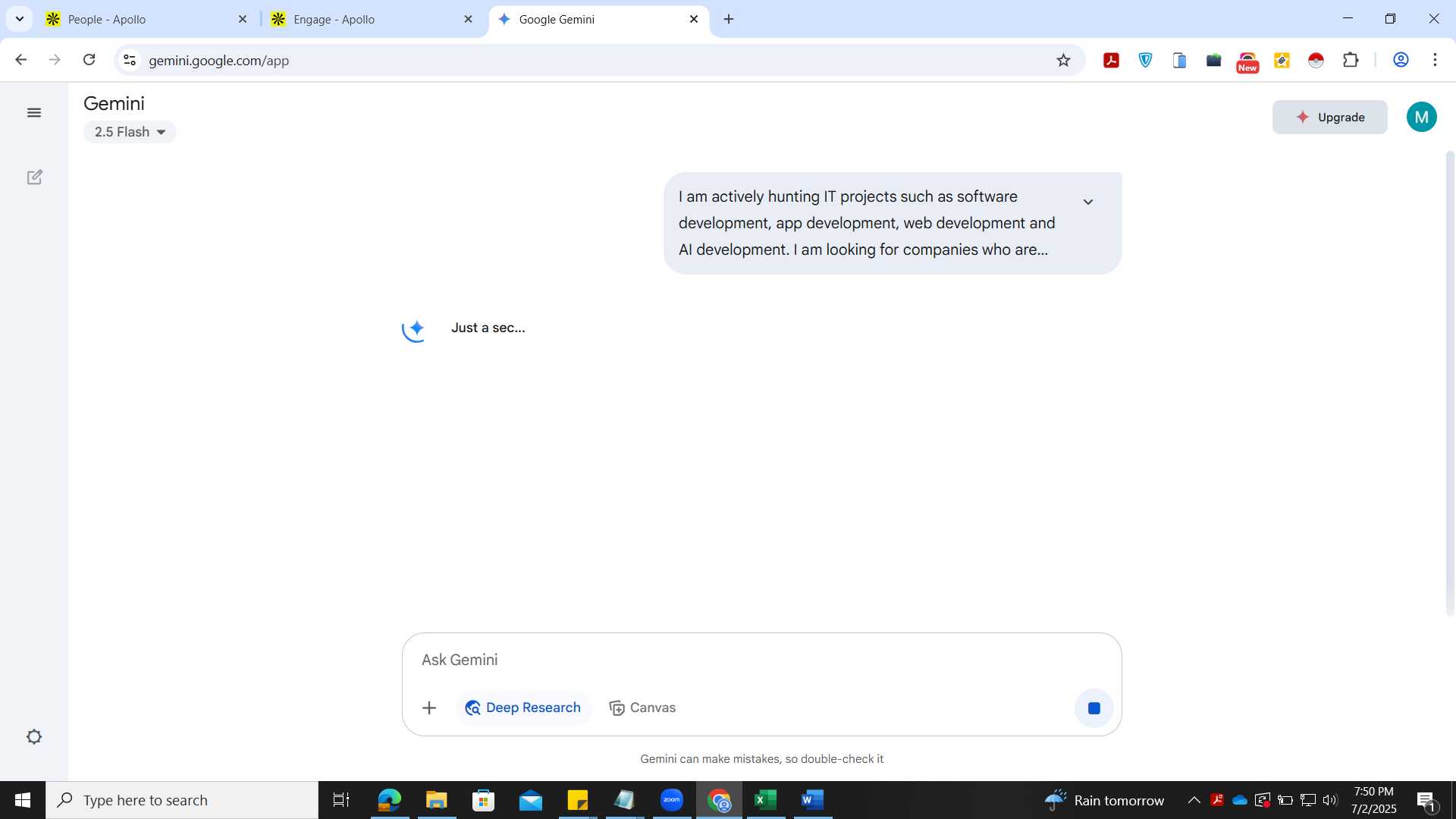This screenshot has width=1456, height=819.
Task: Open the notification center icon
Action: tap(1426, 801)
